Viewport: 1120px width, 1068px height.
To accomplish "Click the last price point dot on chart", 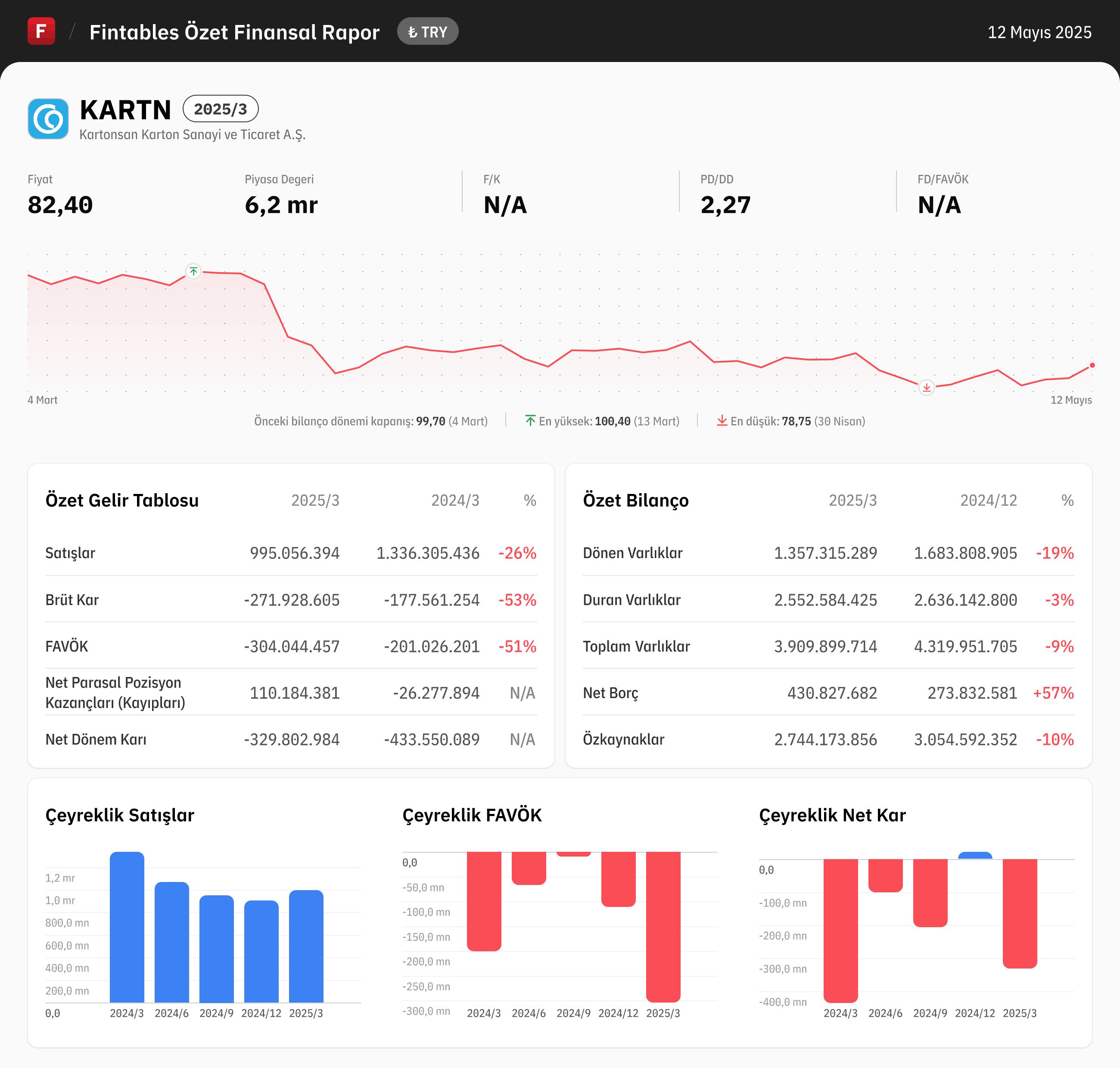I will click(1092, 366).
